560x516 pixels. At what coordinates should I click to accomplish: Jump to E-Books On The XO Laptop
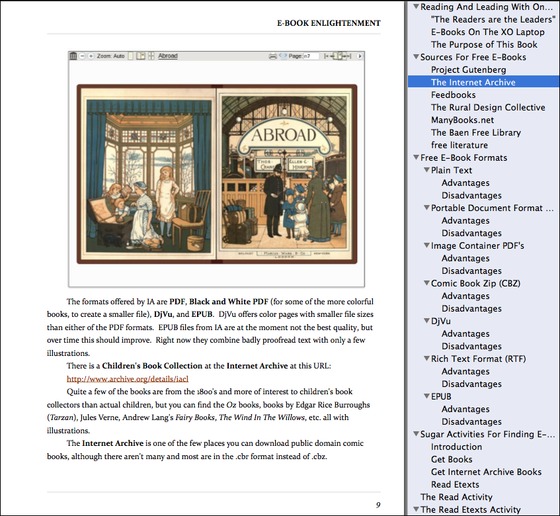coord(488,32)
